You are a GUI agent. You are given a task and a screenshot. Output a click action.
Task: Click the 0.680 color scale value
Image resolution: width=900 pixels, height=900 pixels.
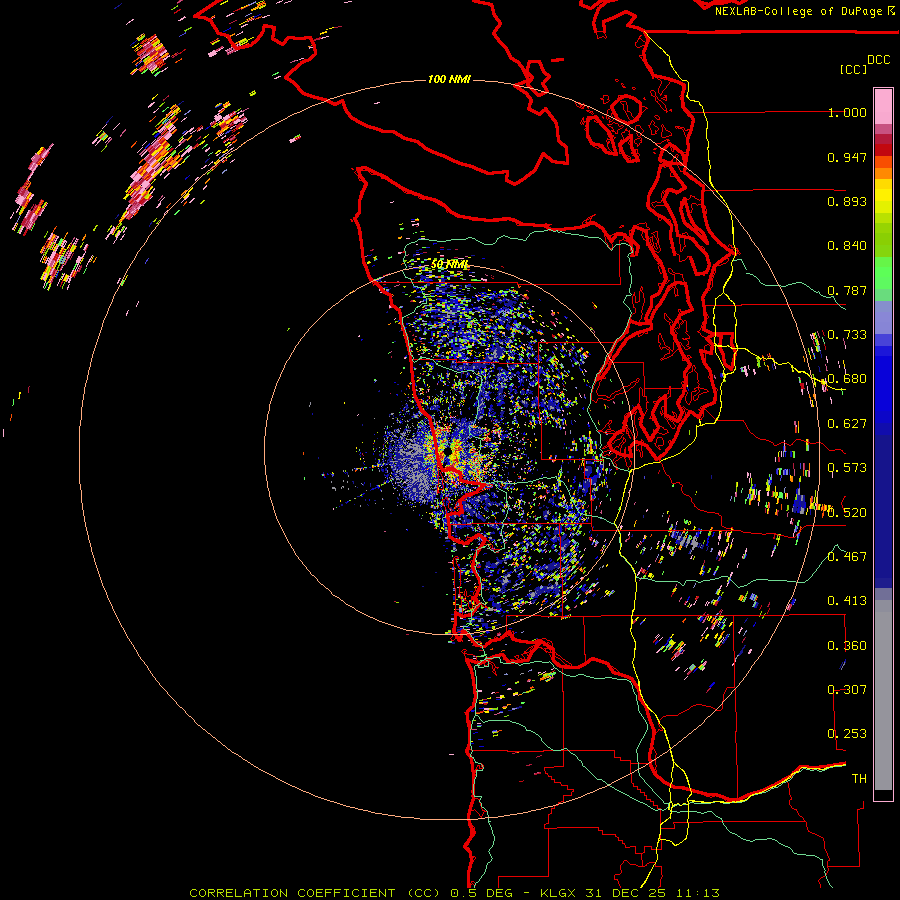pyautogui.click(x=847, y=379)
